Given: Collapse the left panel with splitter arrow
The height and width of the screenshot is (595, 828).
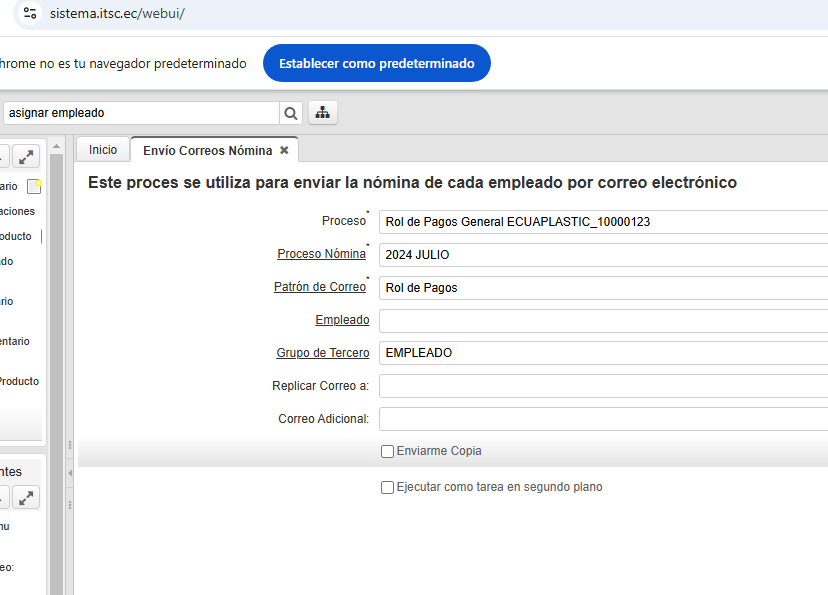Looking at the screenshot, I should click(70, 472).
